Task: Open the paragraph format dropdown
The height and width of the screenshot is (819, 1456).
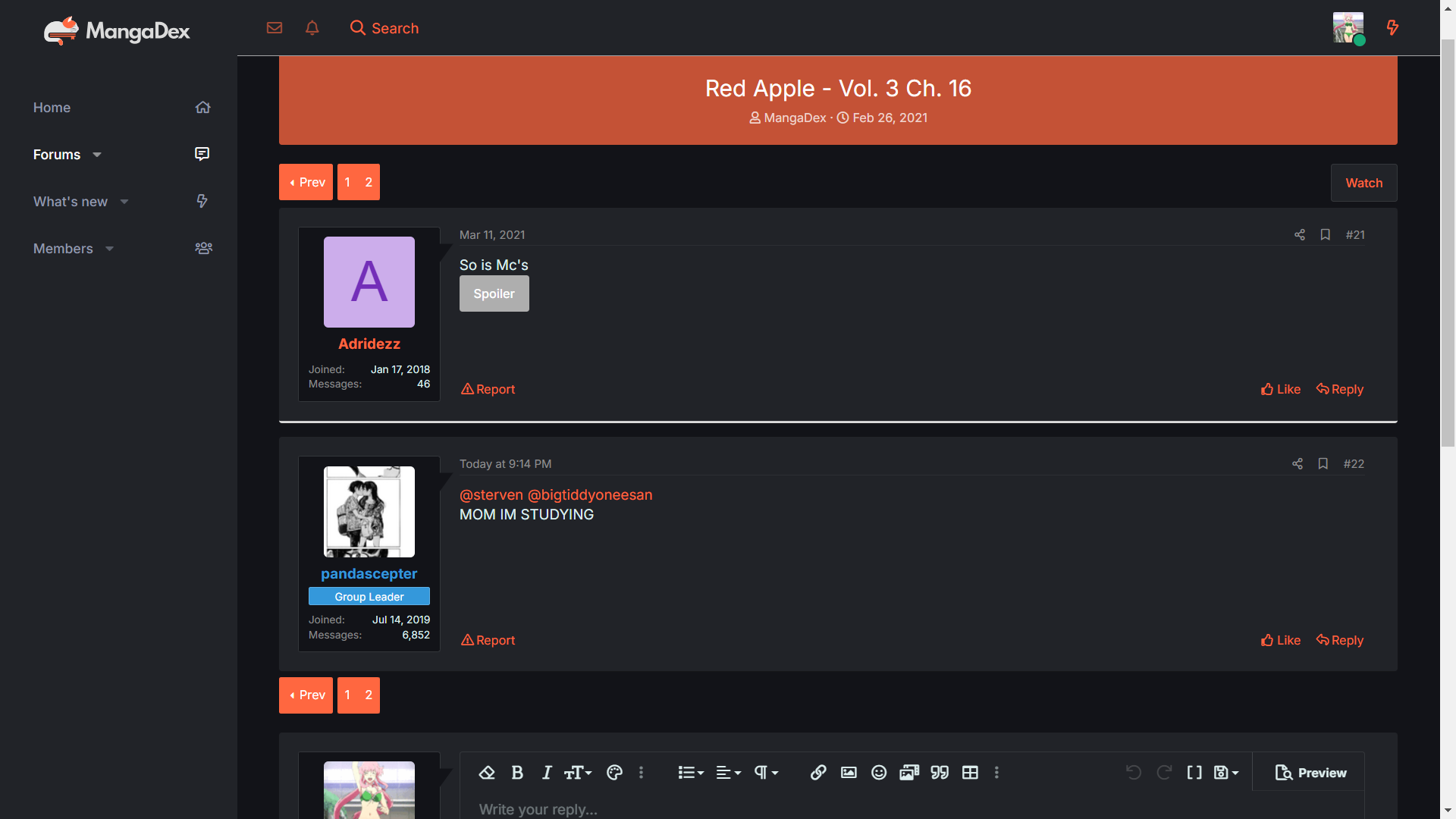Action: click(x=766, y=773)
